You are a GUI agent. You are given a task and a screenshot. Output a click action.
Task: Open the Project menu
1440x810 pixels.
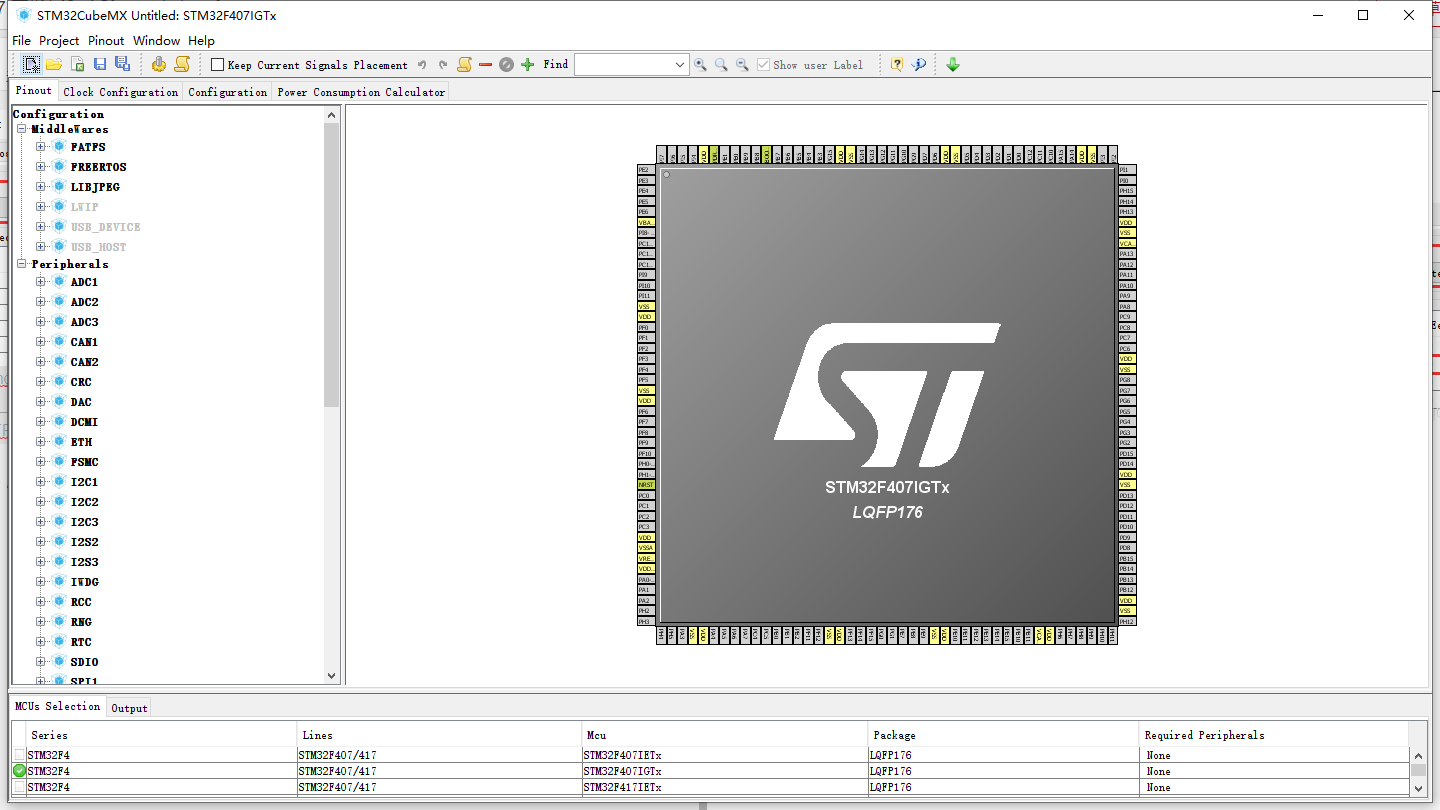pos(59,40)
